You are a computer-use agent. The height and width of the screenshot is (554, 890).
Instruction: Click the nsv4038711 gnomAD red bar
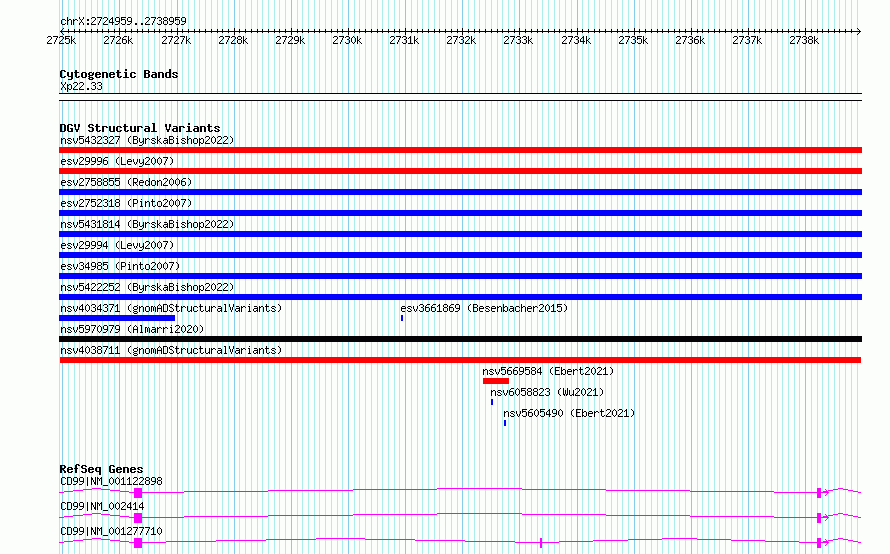click(x=460, y=360)
